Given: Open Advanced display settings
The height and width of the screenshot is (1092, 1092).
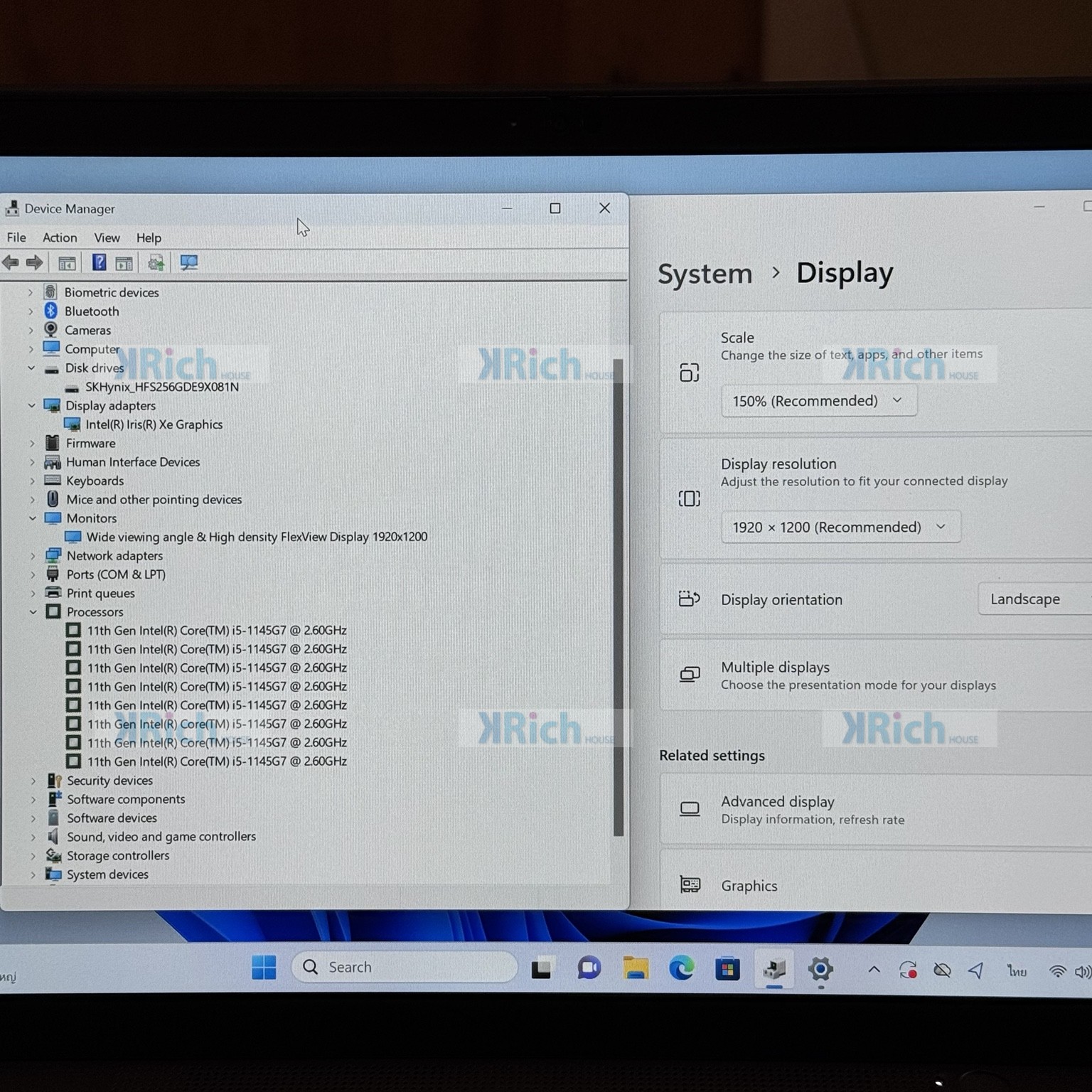Looking at the screenshot, I should pyautogui.click(x=876, y=810).
